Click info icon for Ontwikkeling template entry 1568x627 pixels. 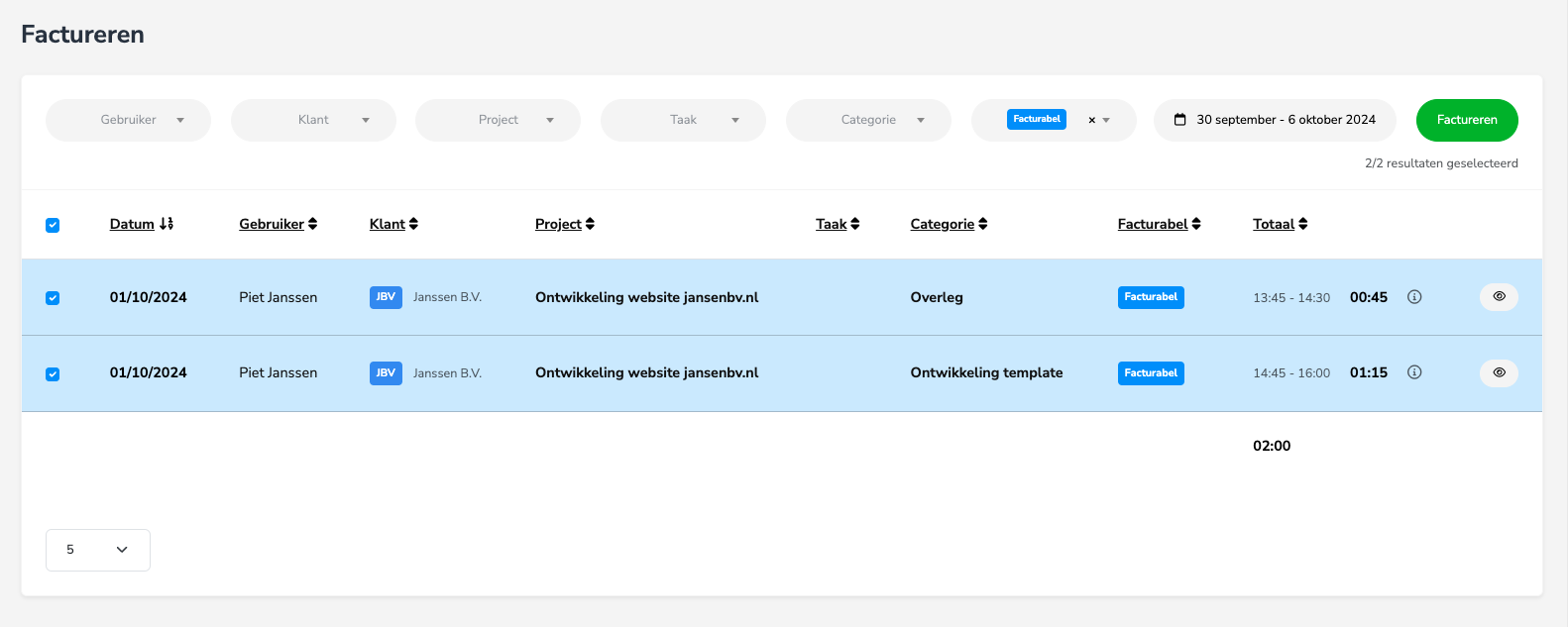(1414, 372)
